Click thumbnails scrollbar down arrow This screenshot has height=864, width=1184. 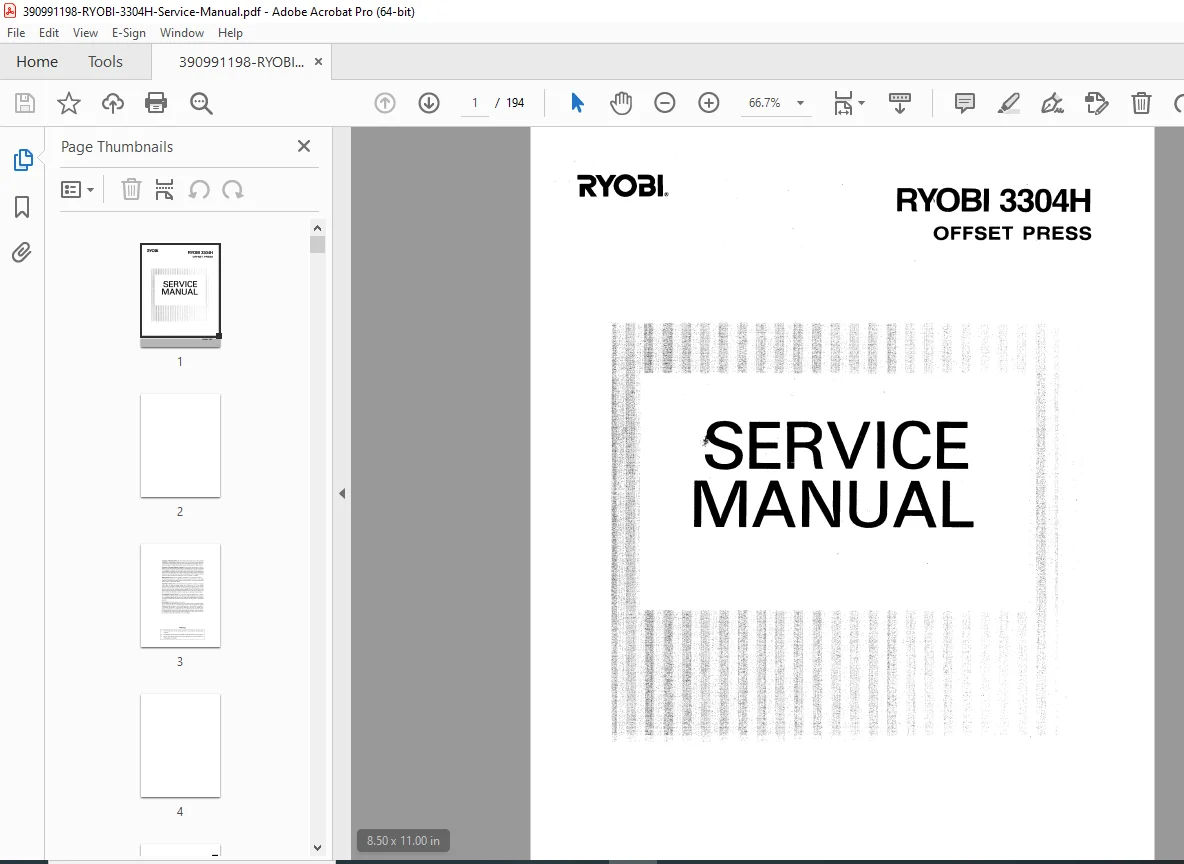(x=317, y=848)
